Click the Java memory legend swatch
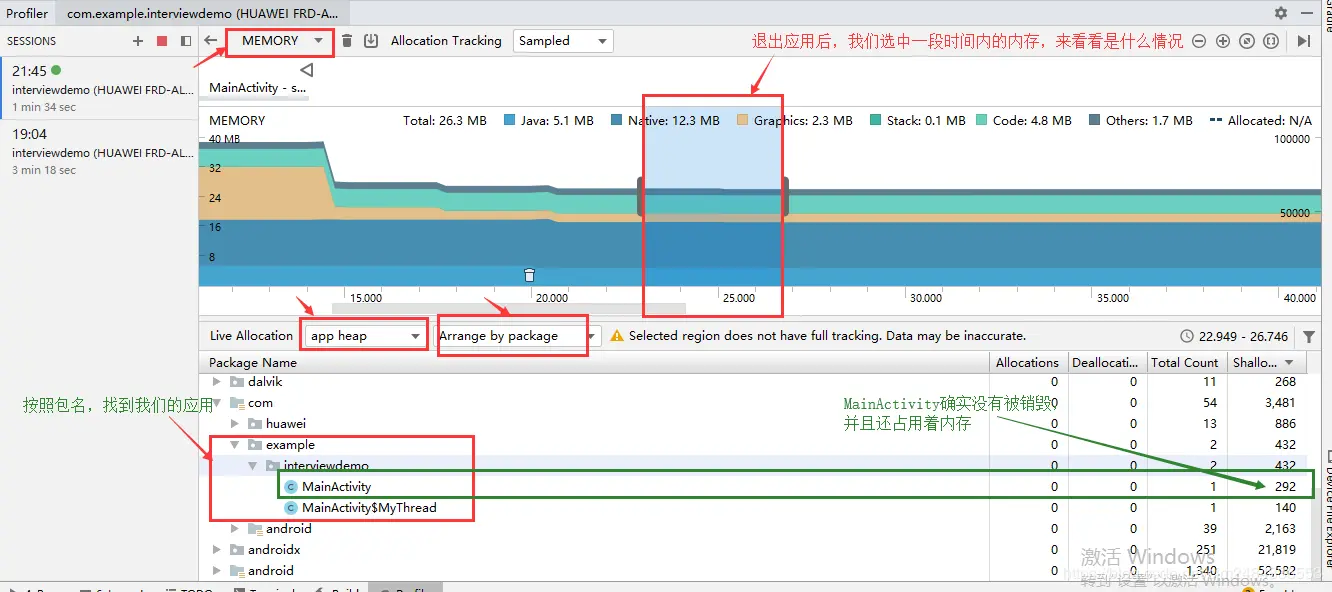The image size is (1332, 592). pos(510,121)
